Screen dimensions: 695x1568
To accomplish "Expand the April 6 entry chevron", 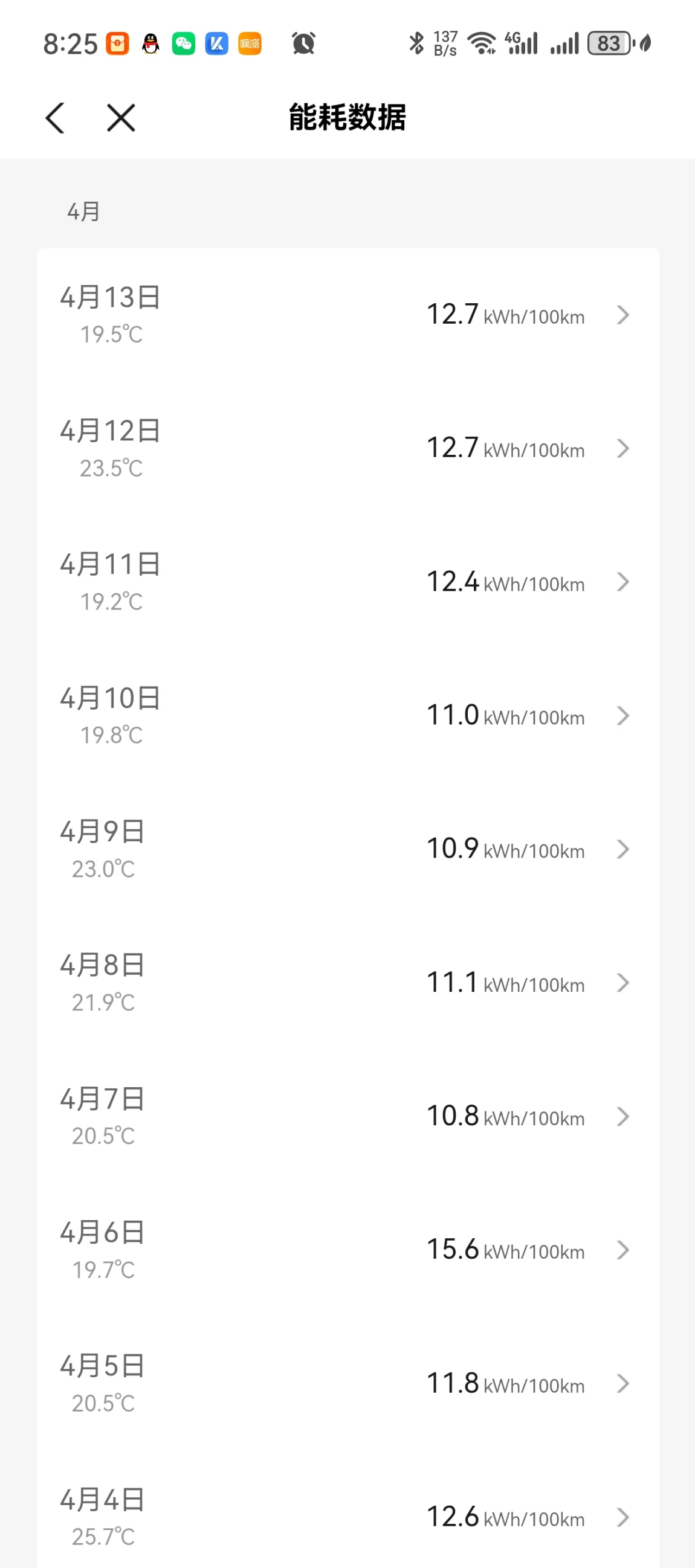I will click(622, 1250).
